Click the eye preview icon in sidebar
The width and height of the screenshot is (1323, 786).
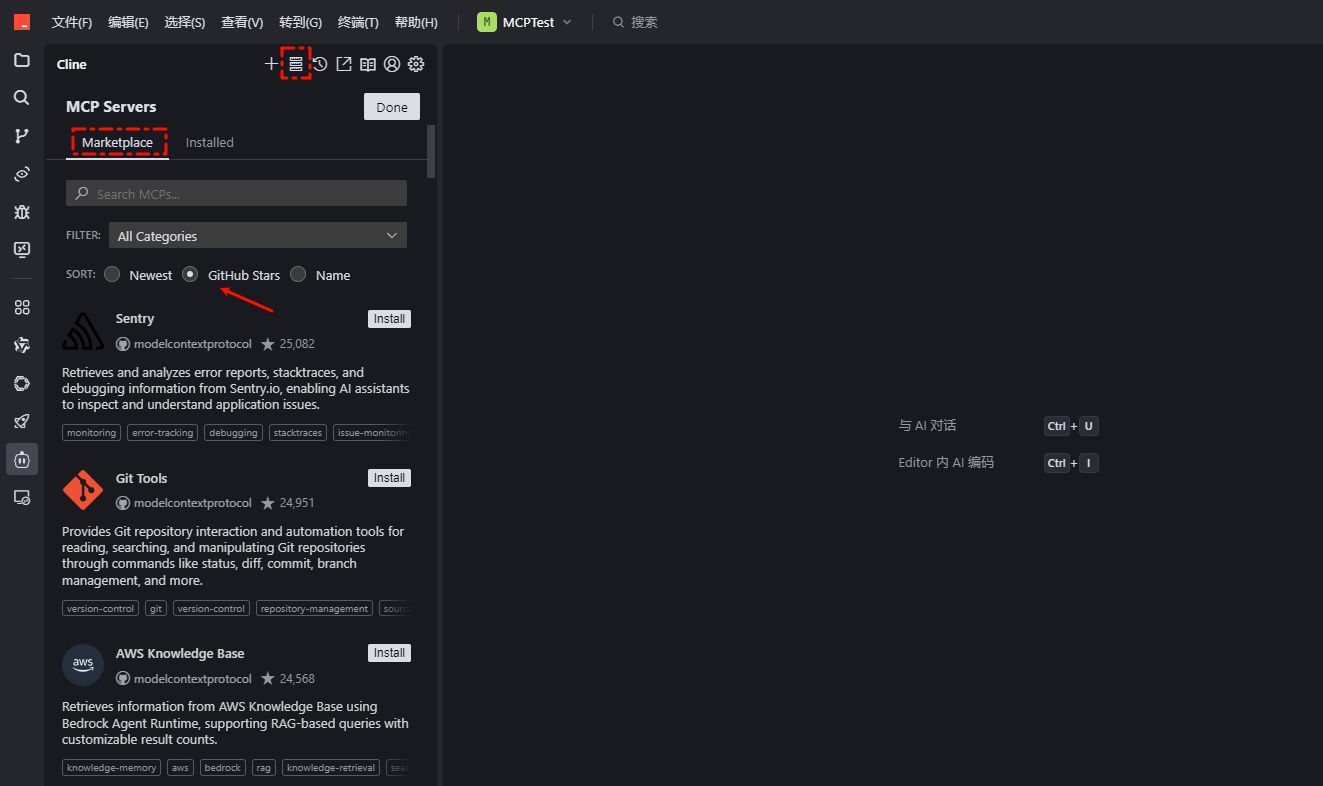22,174
